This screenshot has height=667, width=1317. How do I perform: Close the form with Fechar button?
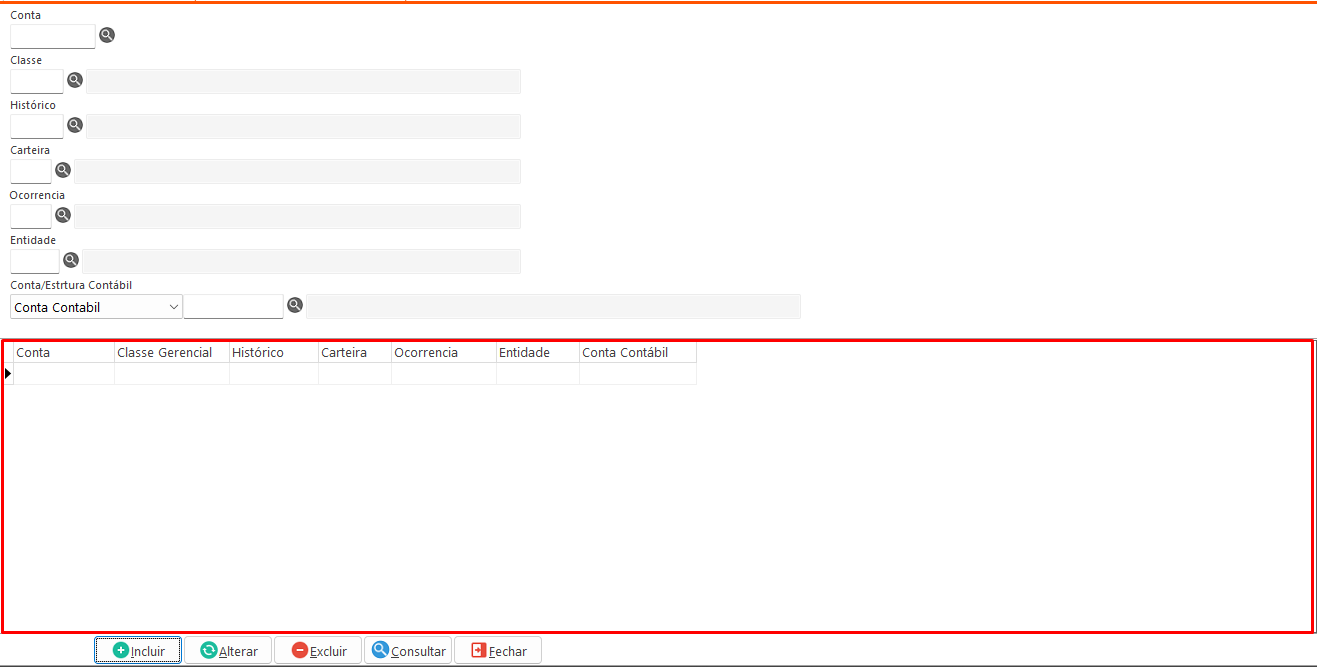coord(498,650)
